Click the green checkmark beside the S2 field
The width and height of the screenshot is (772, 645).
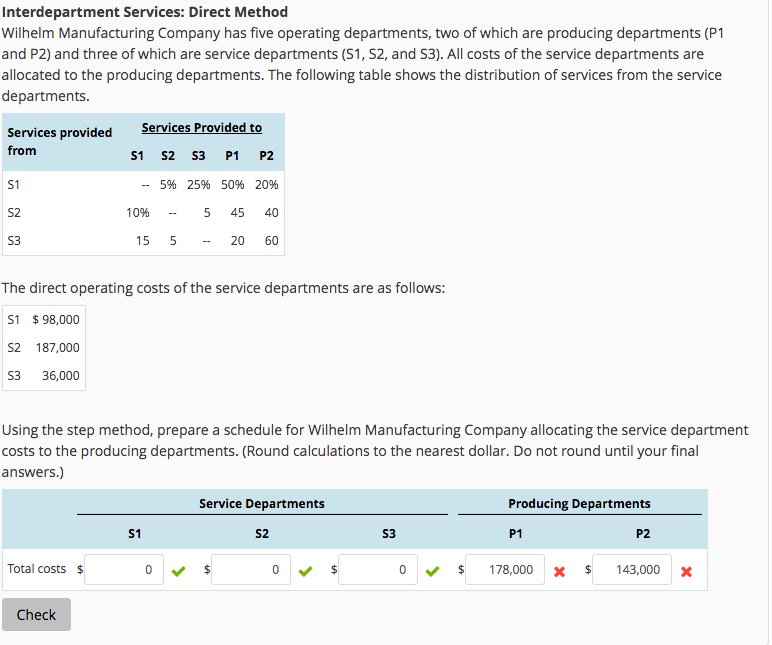(x=305, y=571)
